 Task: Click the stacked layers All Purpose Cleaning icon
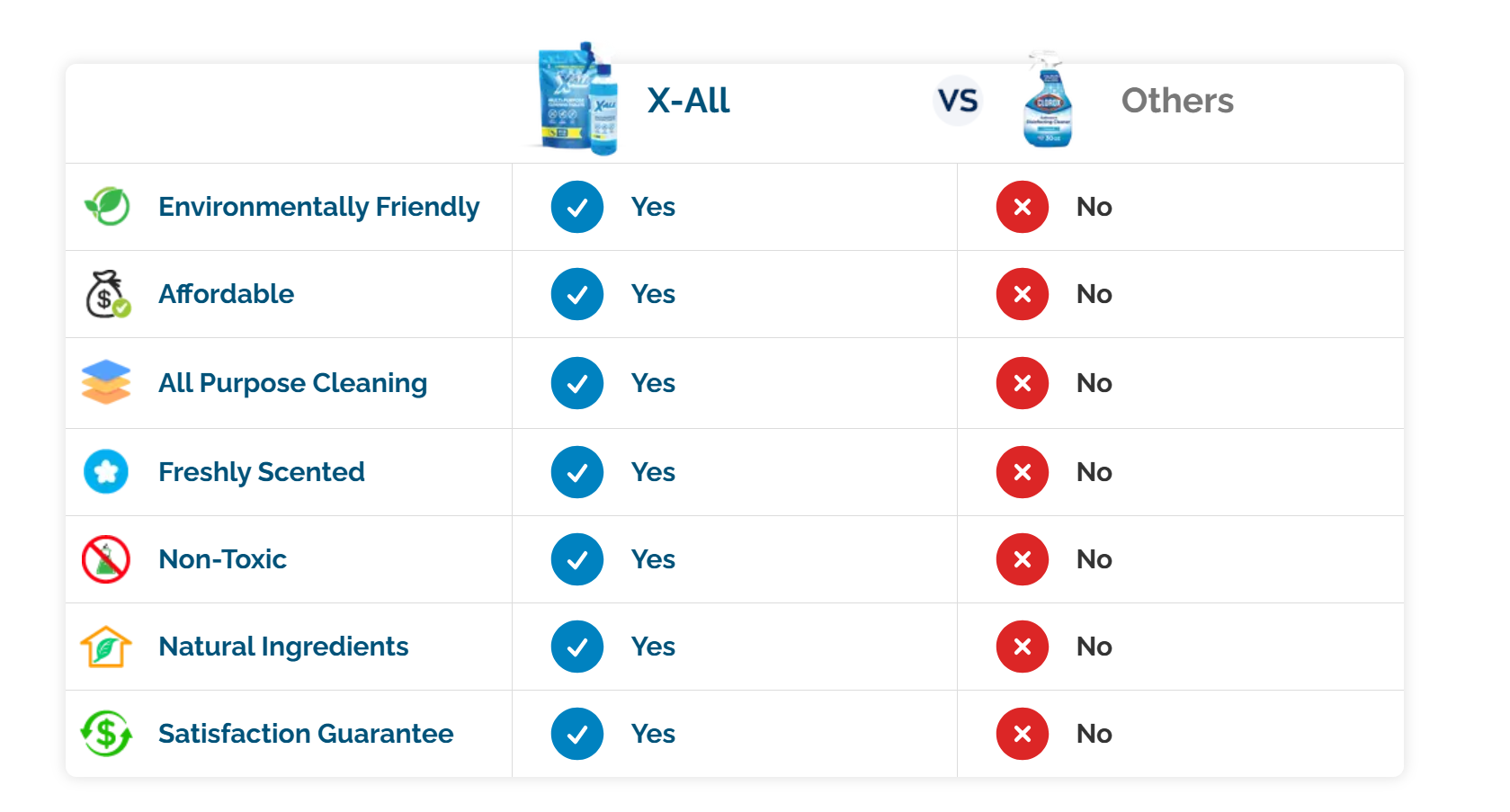tap(106, 382)
